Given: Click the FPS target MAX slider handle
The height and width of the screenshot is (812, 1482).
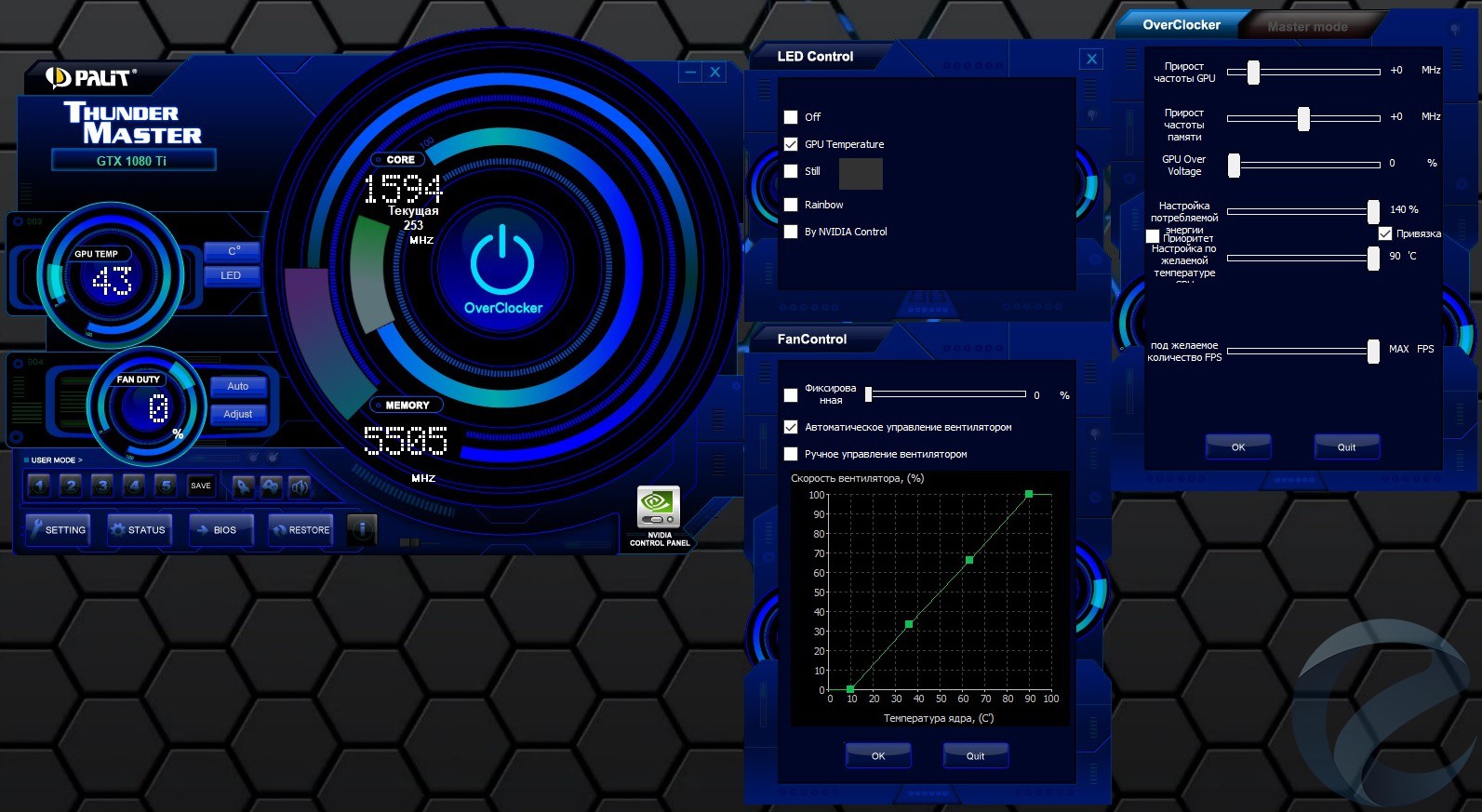Looking at the screenshot, I should (x=1373, y=351).
